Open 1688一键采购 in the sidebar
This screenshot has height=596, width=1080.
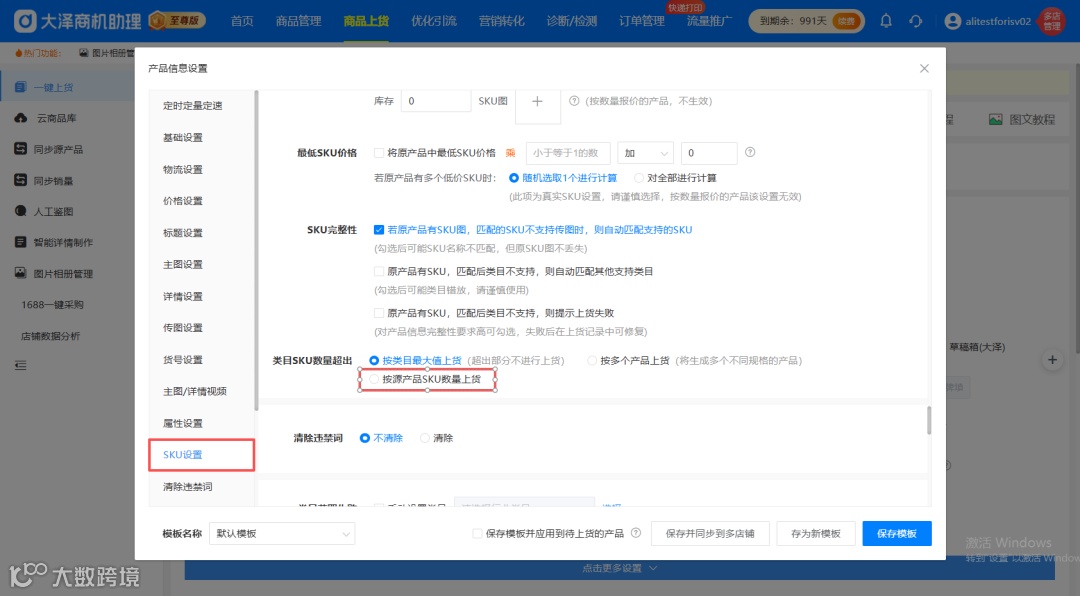click(52, 305)
